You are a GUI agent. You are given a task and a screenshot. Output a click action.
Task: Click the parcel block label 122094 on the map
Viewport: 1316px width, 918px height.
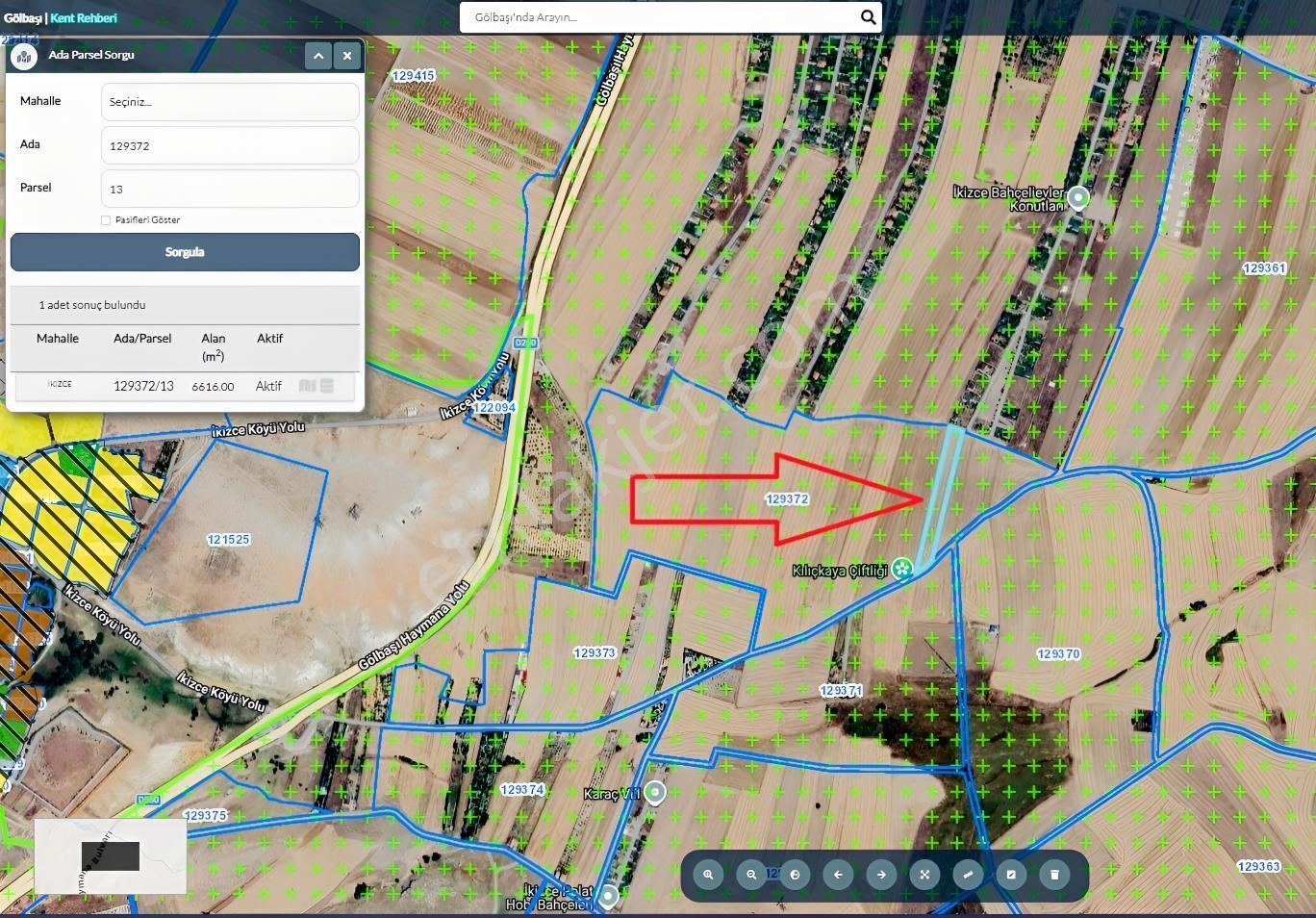[494, 408]
